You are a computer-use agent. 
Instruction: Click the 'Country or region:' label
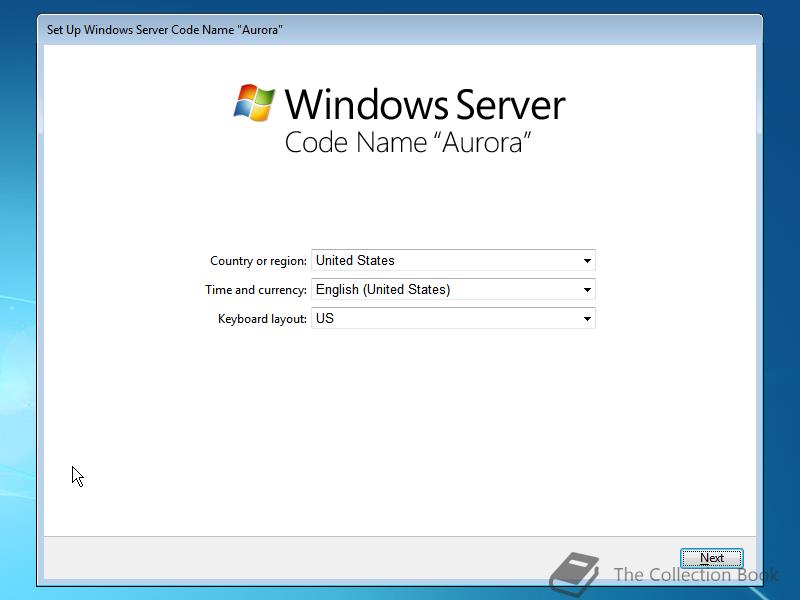click(258, 261)
